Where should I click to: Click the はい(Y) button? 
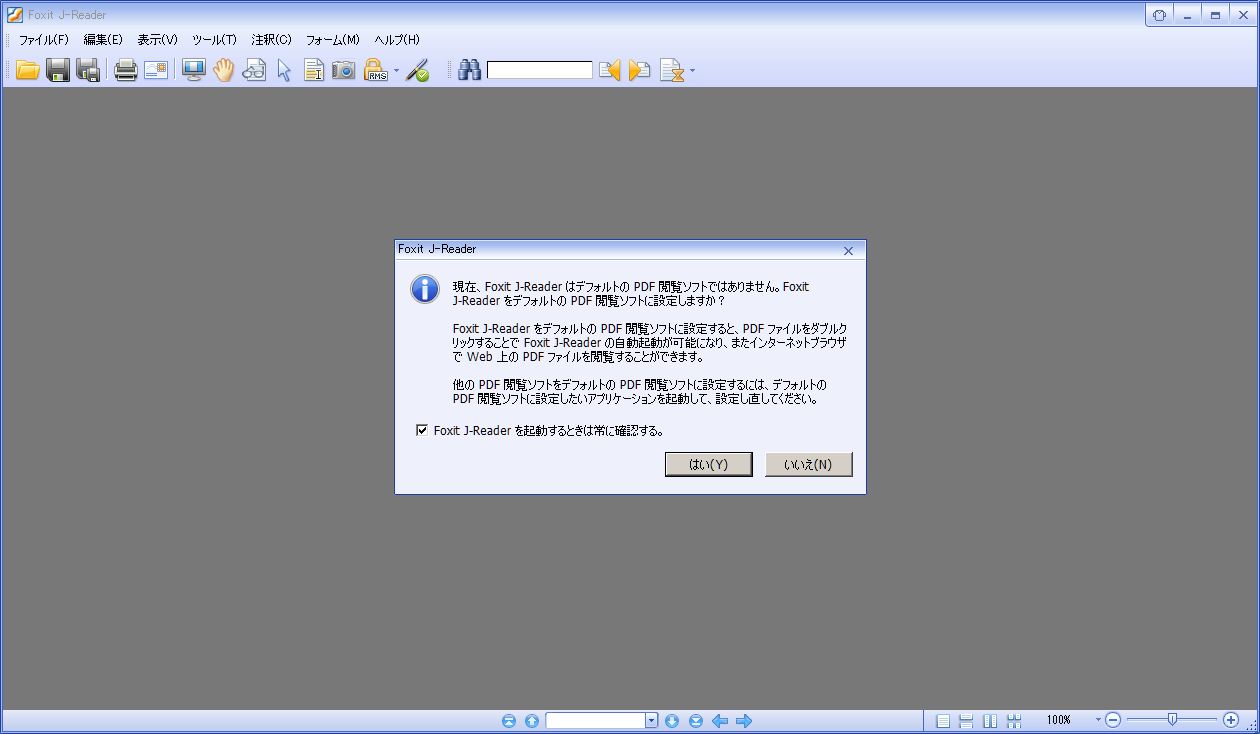point(708,464)
